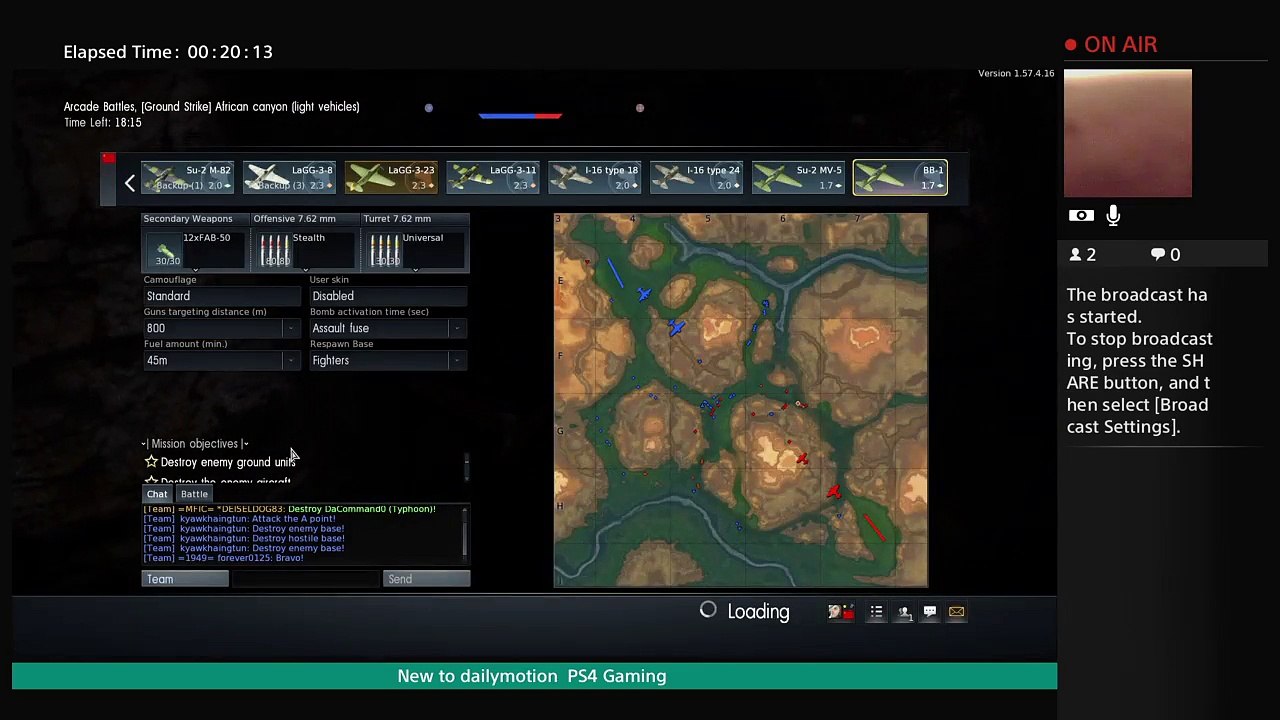
Task: Open the Universal turret ammo belt selector
Action: (x=415, y=250)
